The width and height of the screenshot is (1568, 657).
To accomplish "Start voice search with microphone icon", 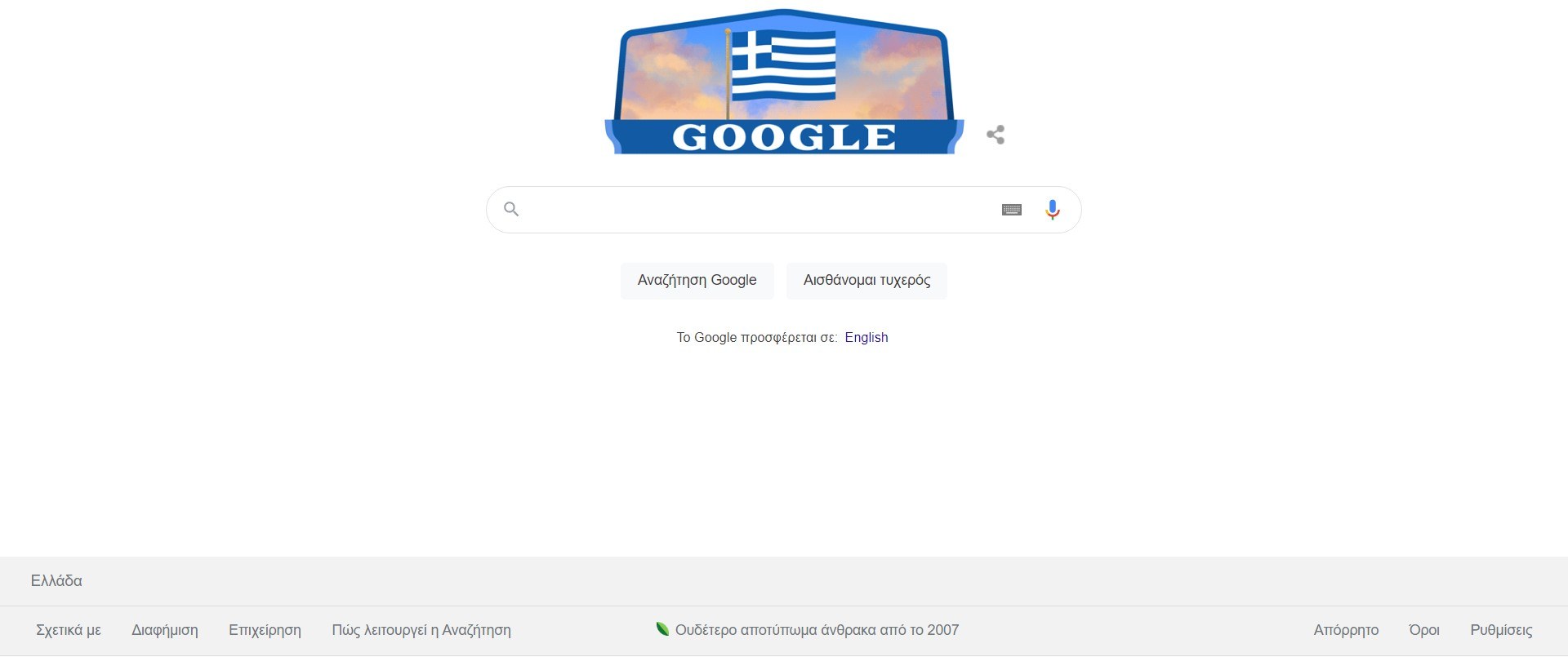I will click(1053, 210).
